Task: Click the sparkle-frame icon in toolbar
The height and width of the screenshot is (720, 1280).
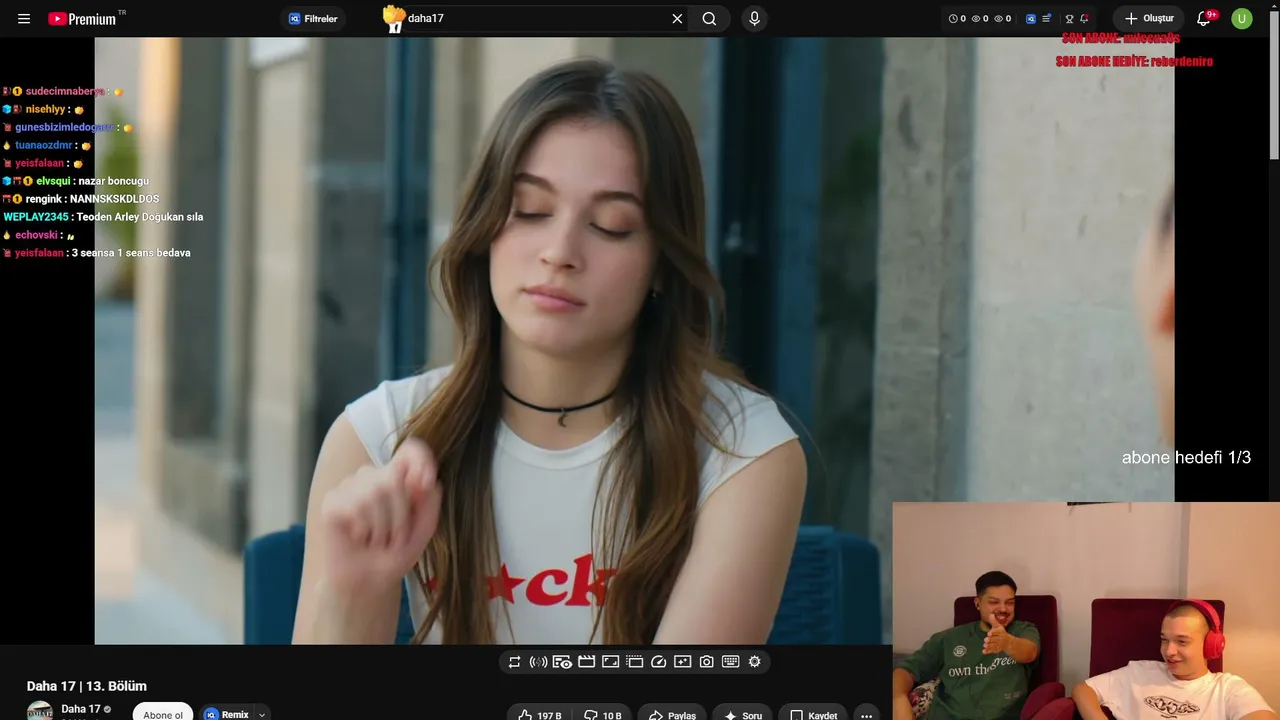Action: click(x=683, y=662)
